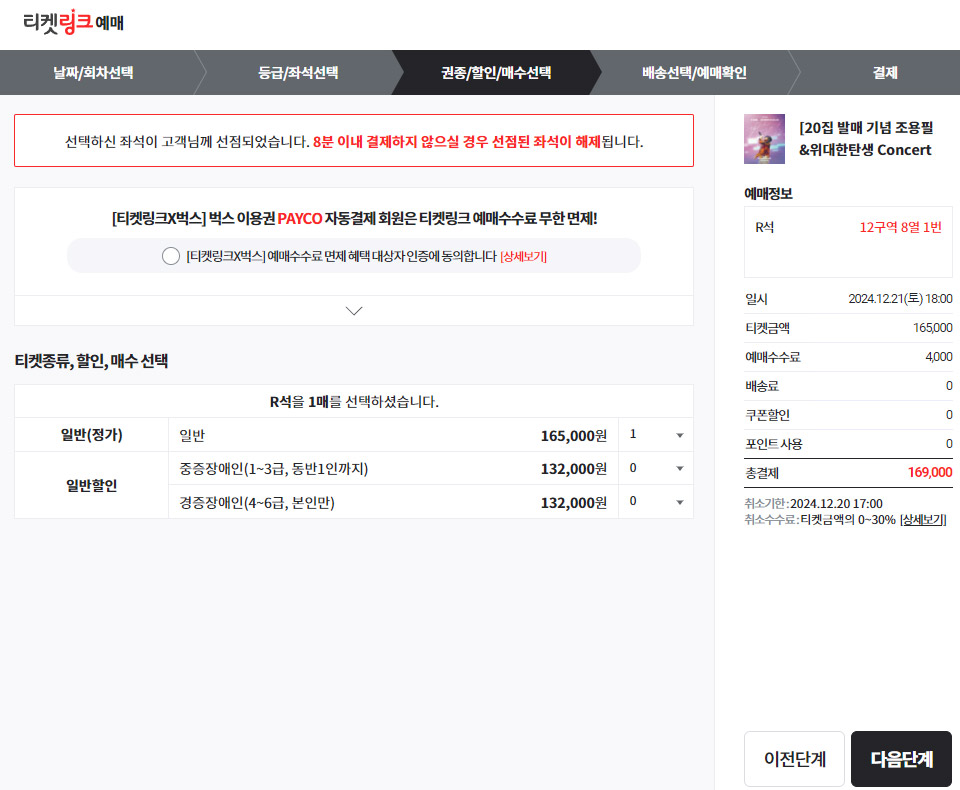960x790 pixels.
Task: Click the 다음단계 button
Action: [901, 759]
